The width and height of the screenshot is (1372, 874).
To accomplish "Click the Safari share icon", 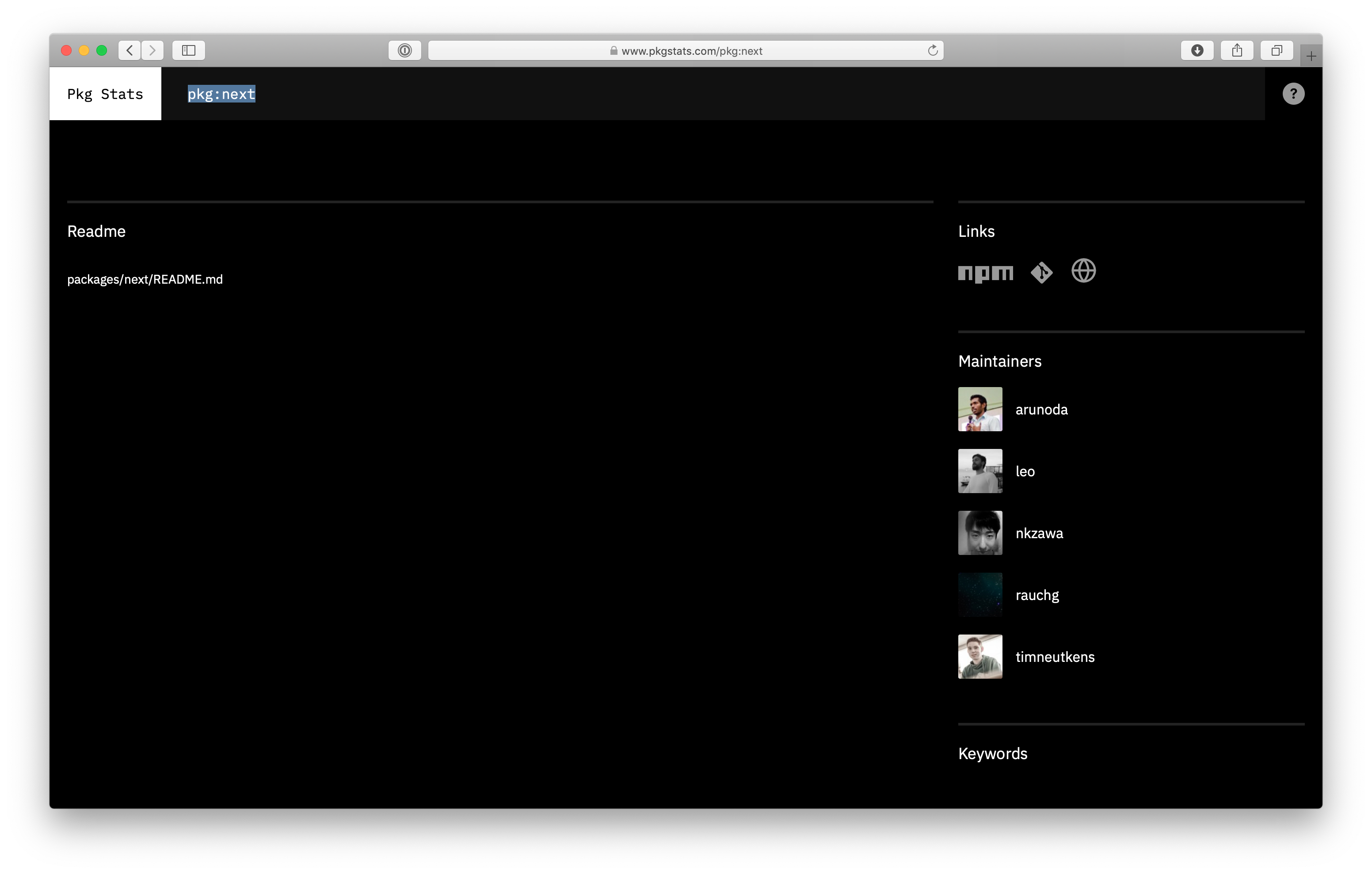I will point(1237,51).
